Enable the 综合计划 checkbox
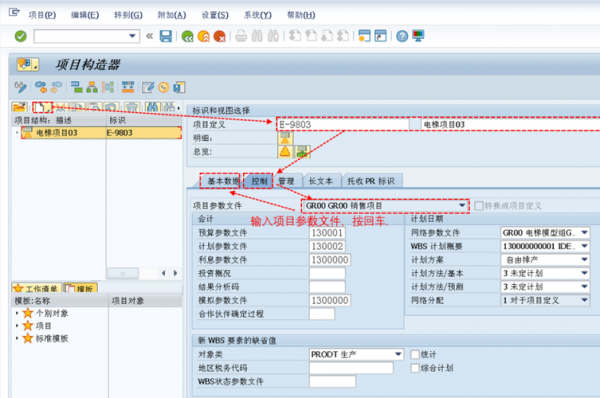Image resolution: width=600 pixels, height=398 pixels. (415, 368)
